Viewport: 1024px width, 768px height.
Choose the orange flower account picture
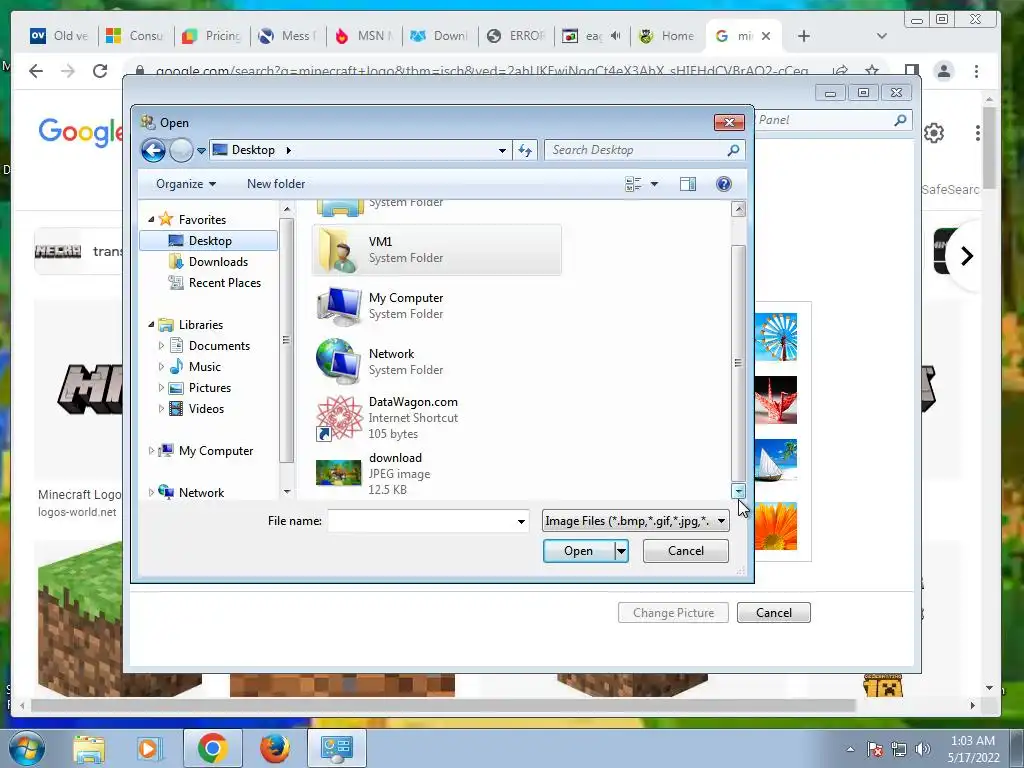776,526
